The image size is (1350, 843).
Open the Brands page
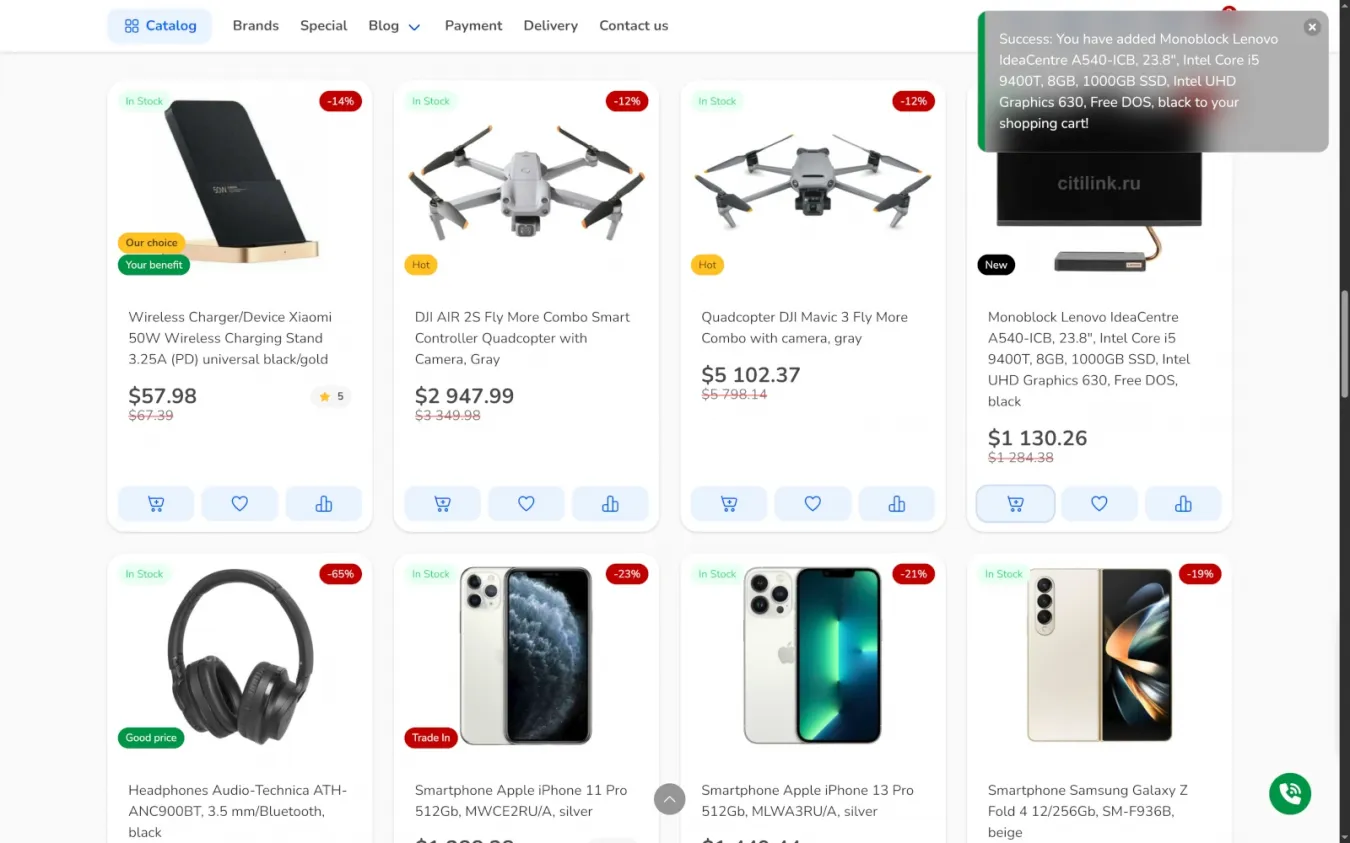point(256,26)
